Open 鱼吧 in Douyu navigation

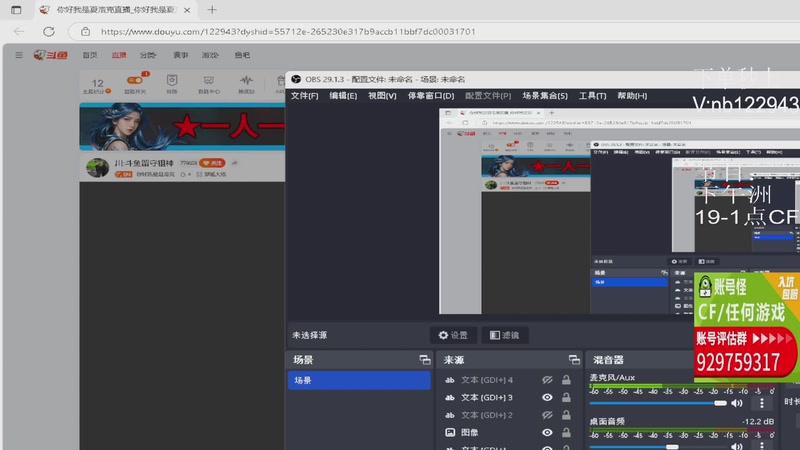click(242, 55)
